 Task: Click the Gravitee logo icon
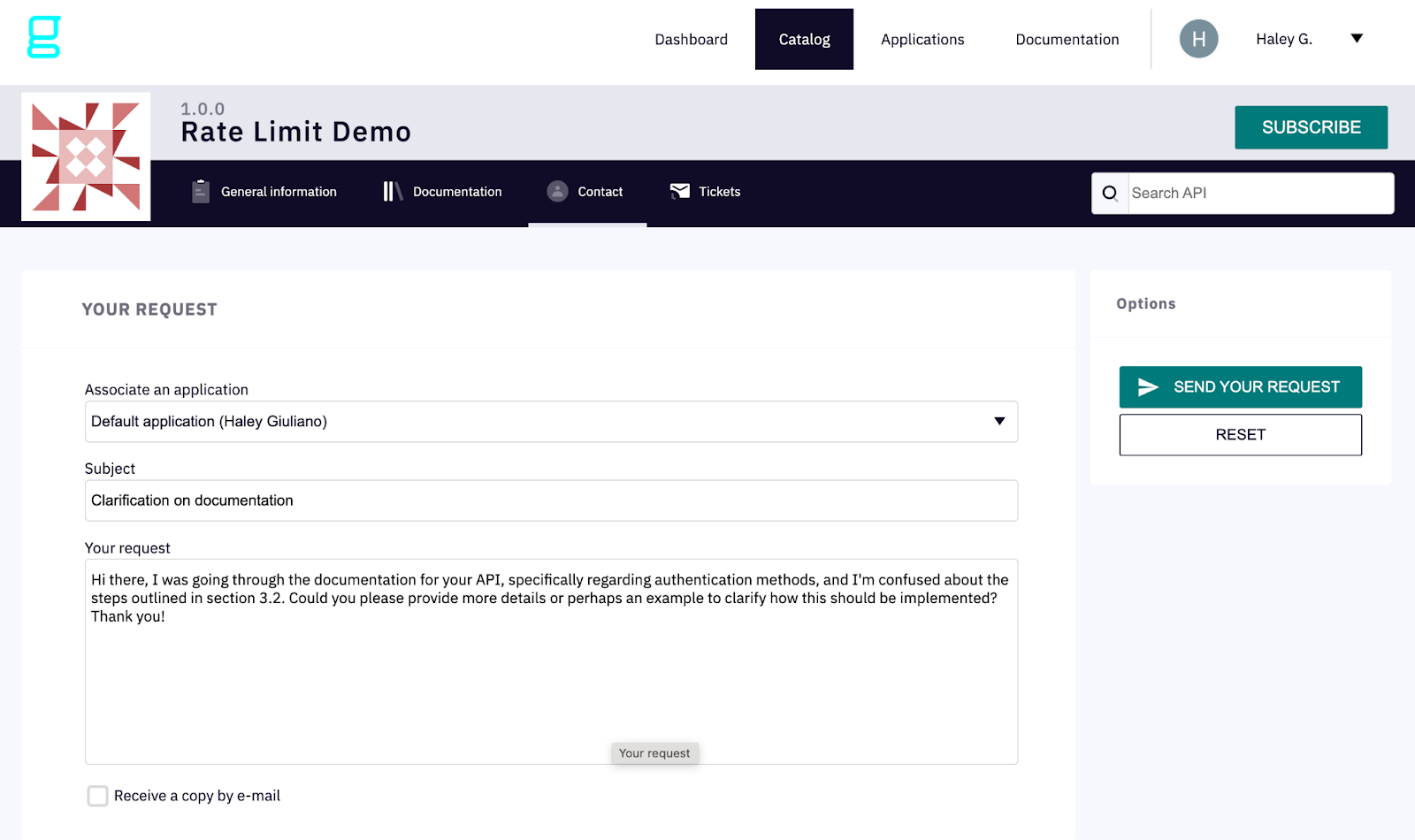[x=43, y=37]
